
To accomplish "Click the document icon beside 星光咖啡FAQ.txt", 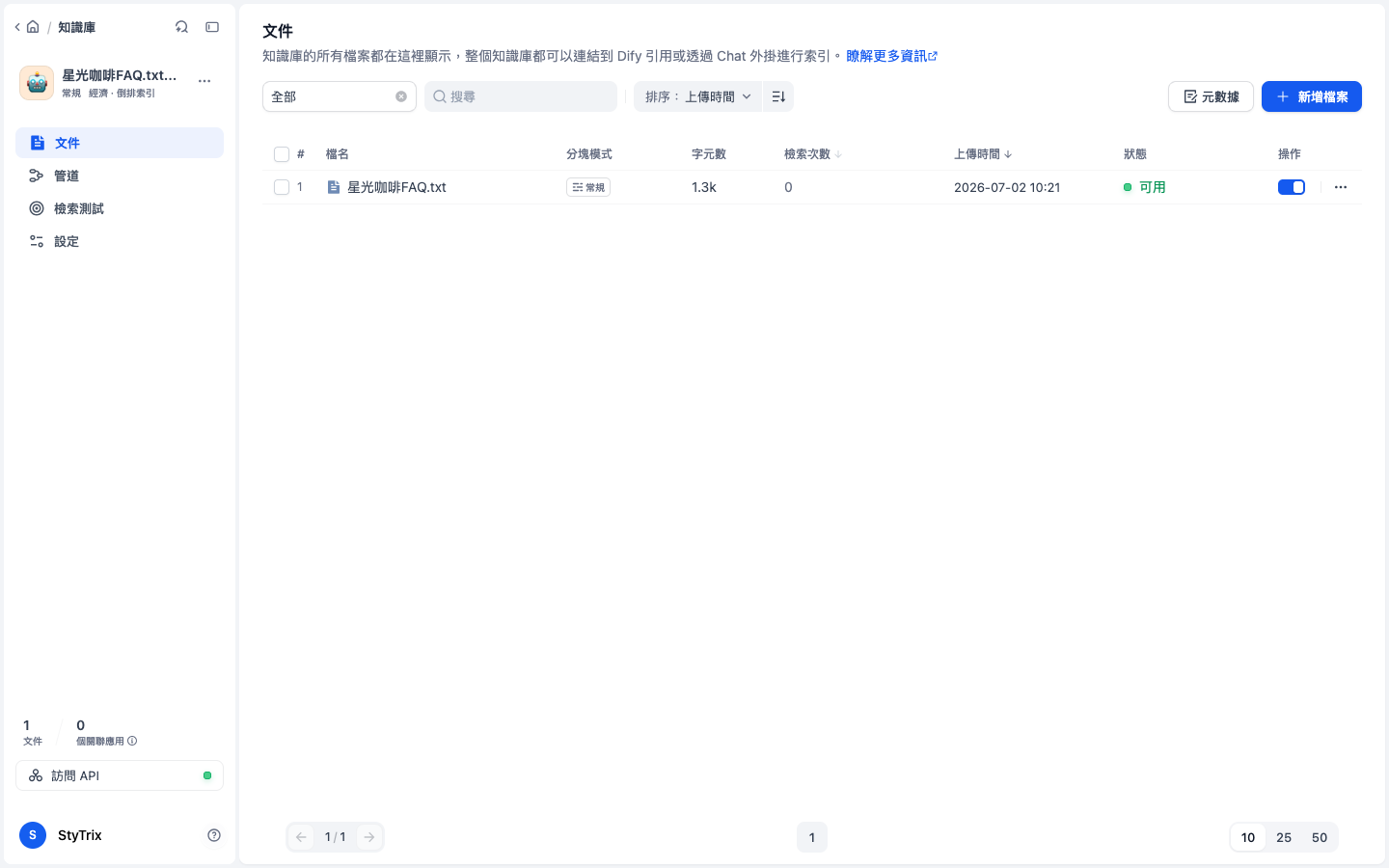I will pyautogui.click(x=333, y=187).
